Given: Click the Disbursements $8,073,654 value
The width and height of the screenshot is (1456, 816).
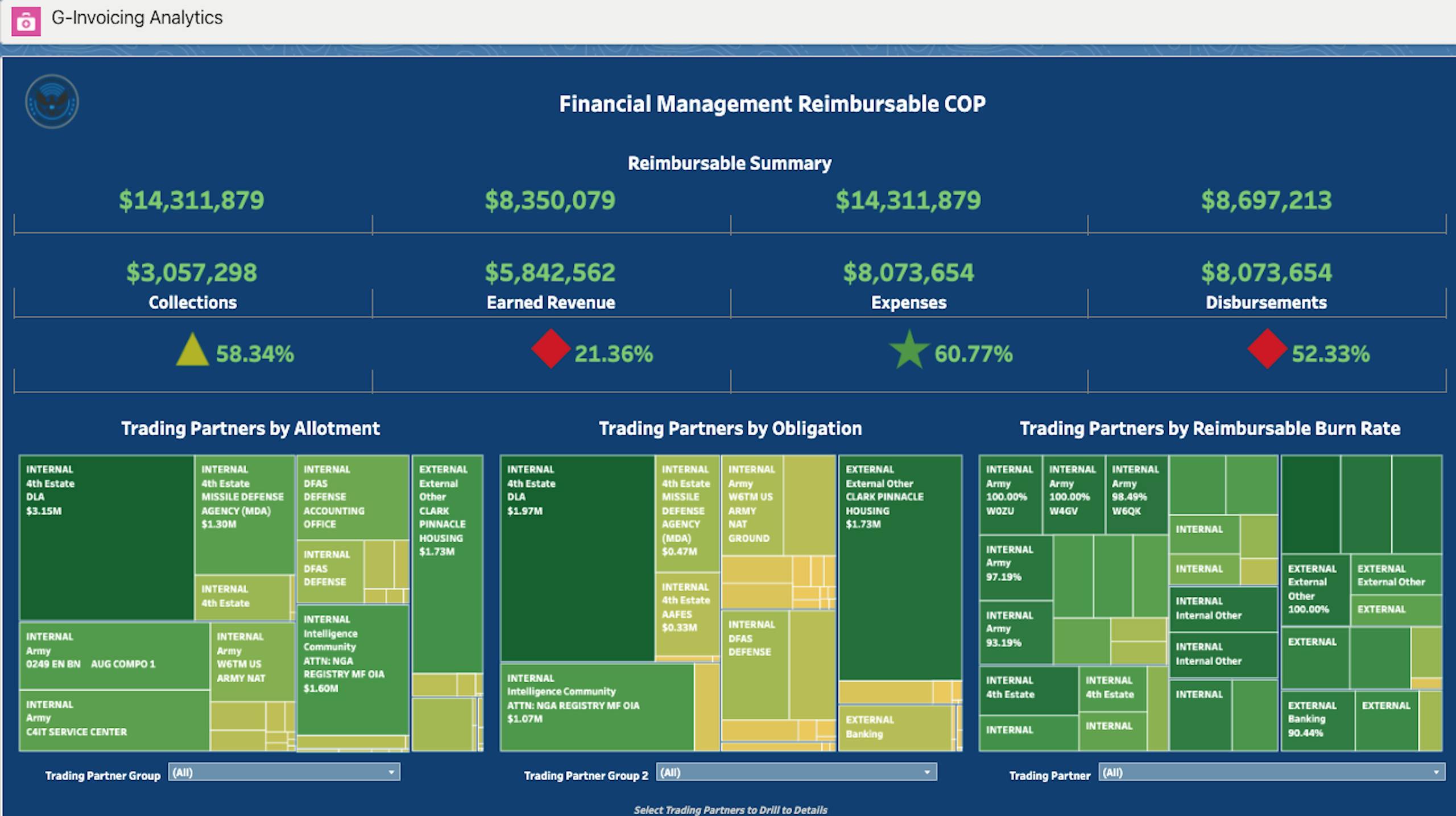Looking at the screenshot, I should coord(1266,273).
